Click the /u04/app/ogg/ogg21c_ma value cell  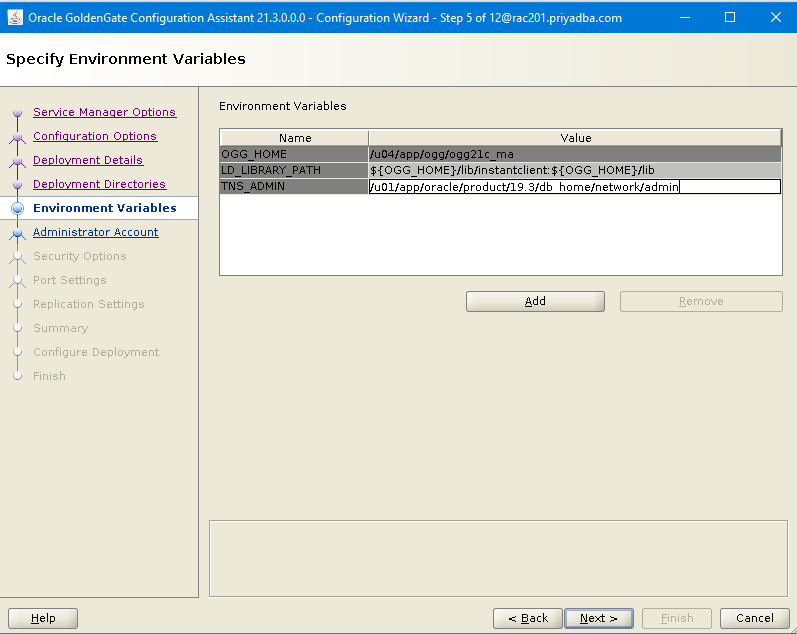click(x=575, y=154)
